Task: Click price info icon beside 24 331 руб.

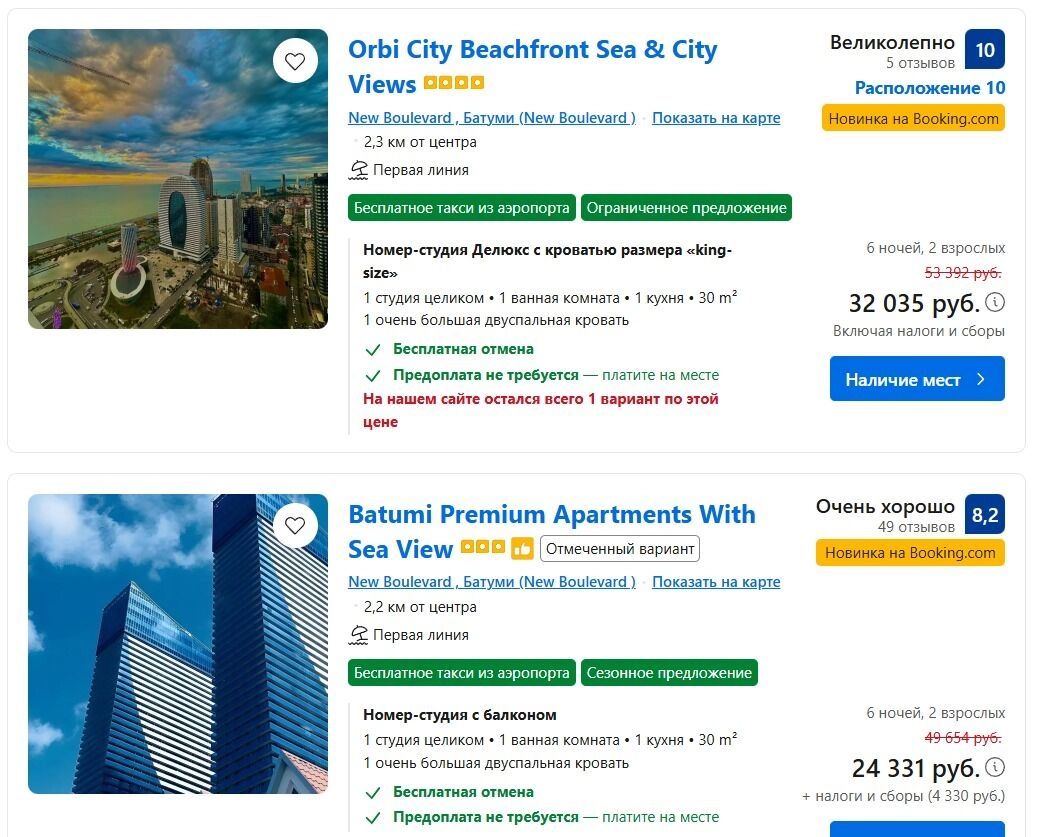Action: click(x=995, y=768)
